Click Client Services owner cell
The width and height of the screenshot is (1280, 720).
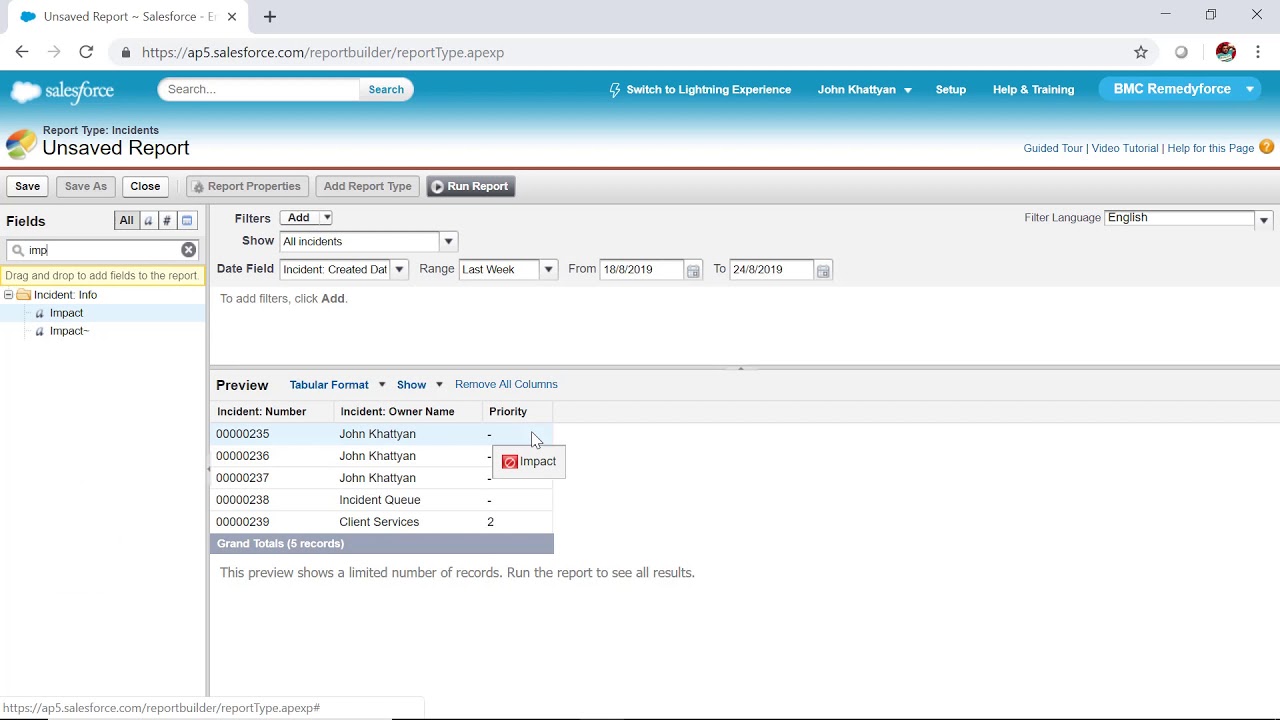(x=379, y=522)
